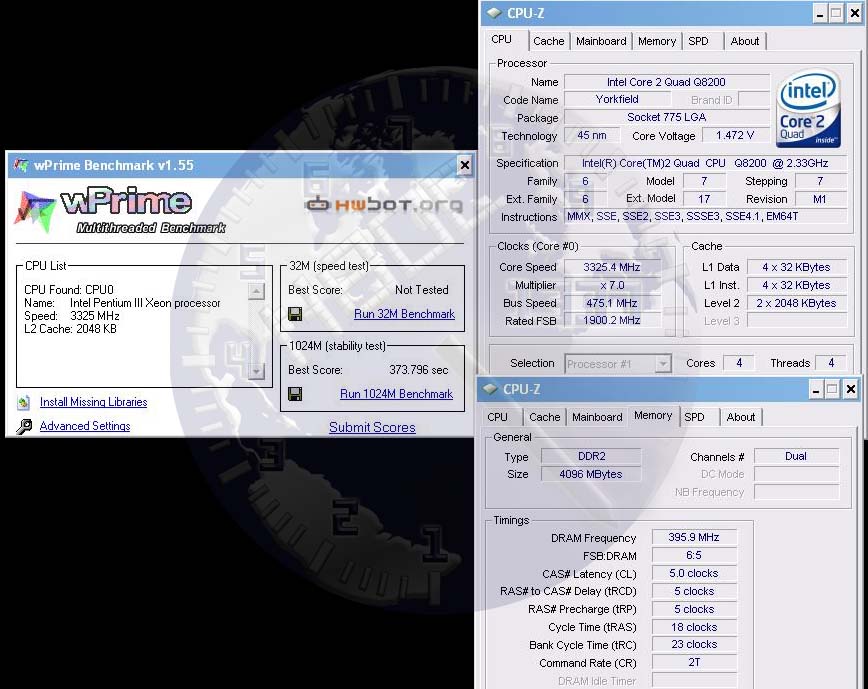
Task: Click the memory Type value DDR2
Action: 591,457
